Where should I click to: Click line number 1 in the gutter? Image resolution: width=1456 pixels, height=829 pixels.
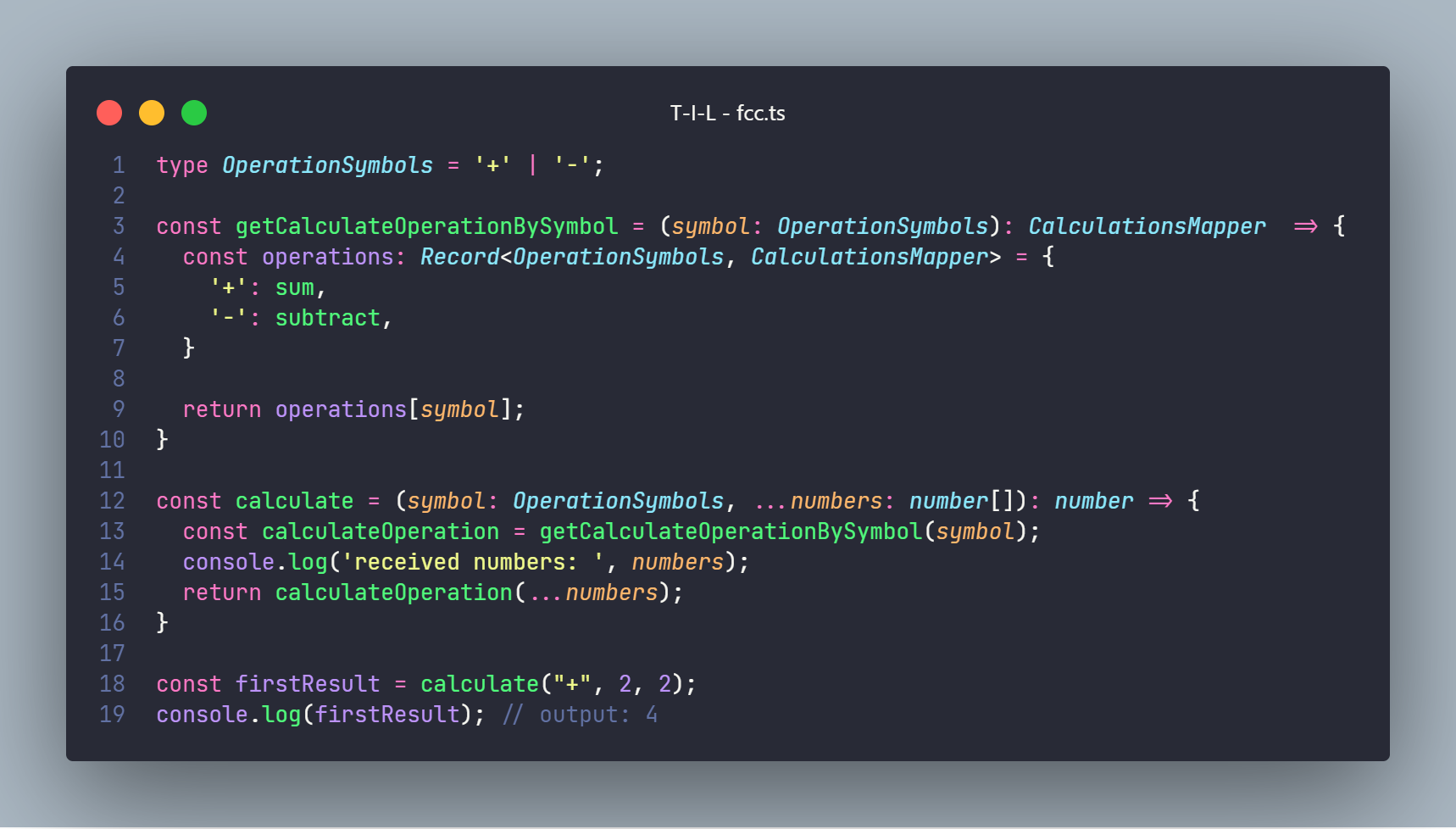coord(119,165)
